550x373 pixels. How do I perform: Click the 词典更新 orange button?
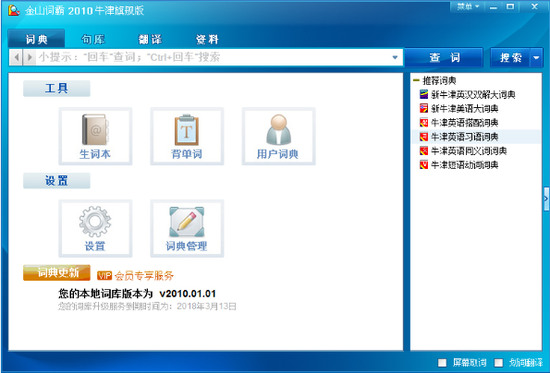click(57, 273)
